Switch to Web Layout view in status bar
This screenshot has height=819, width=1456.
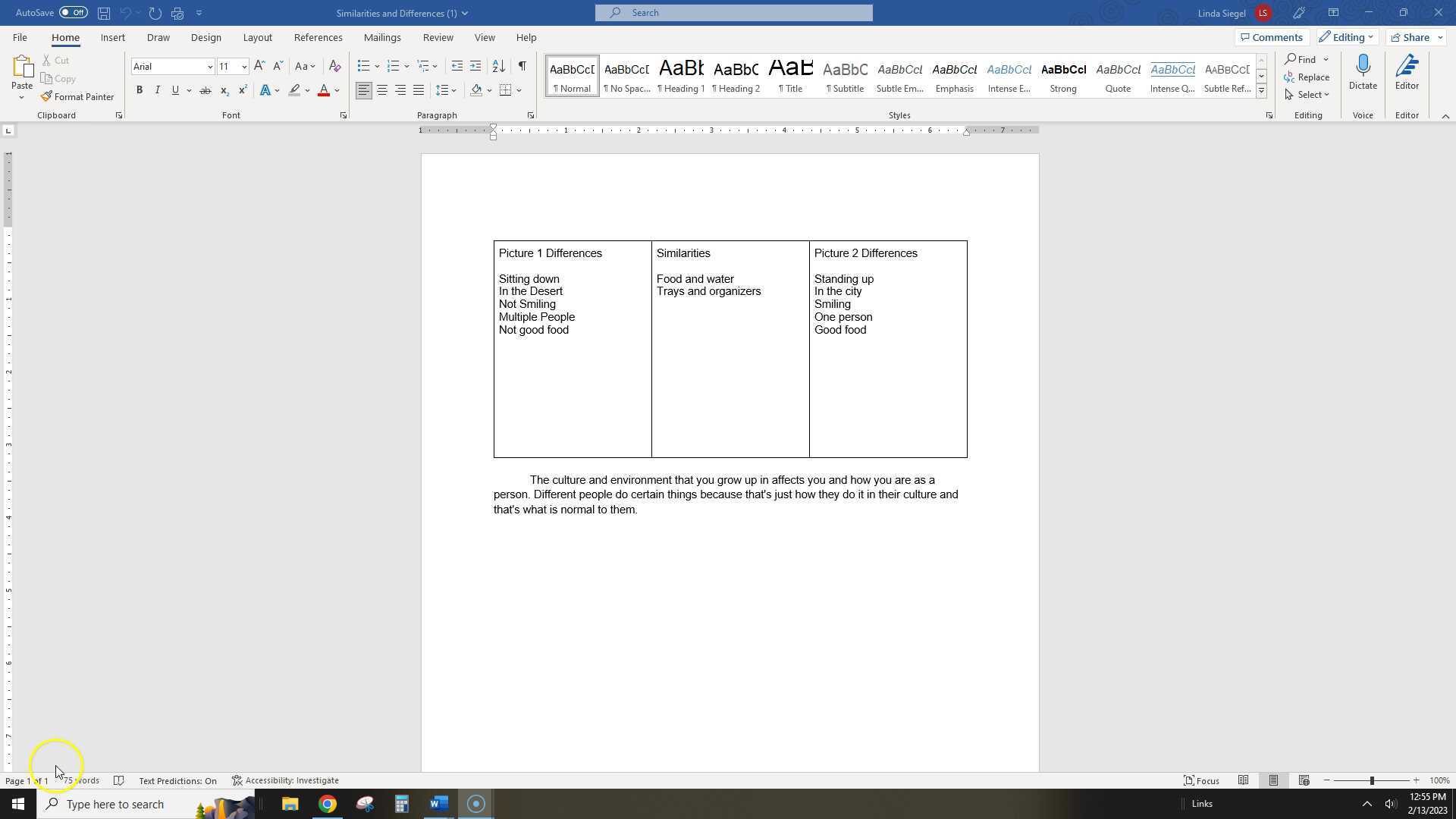1304,780
